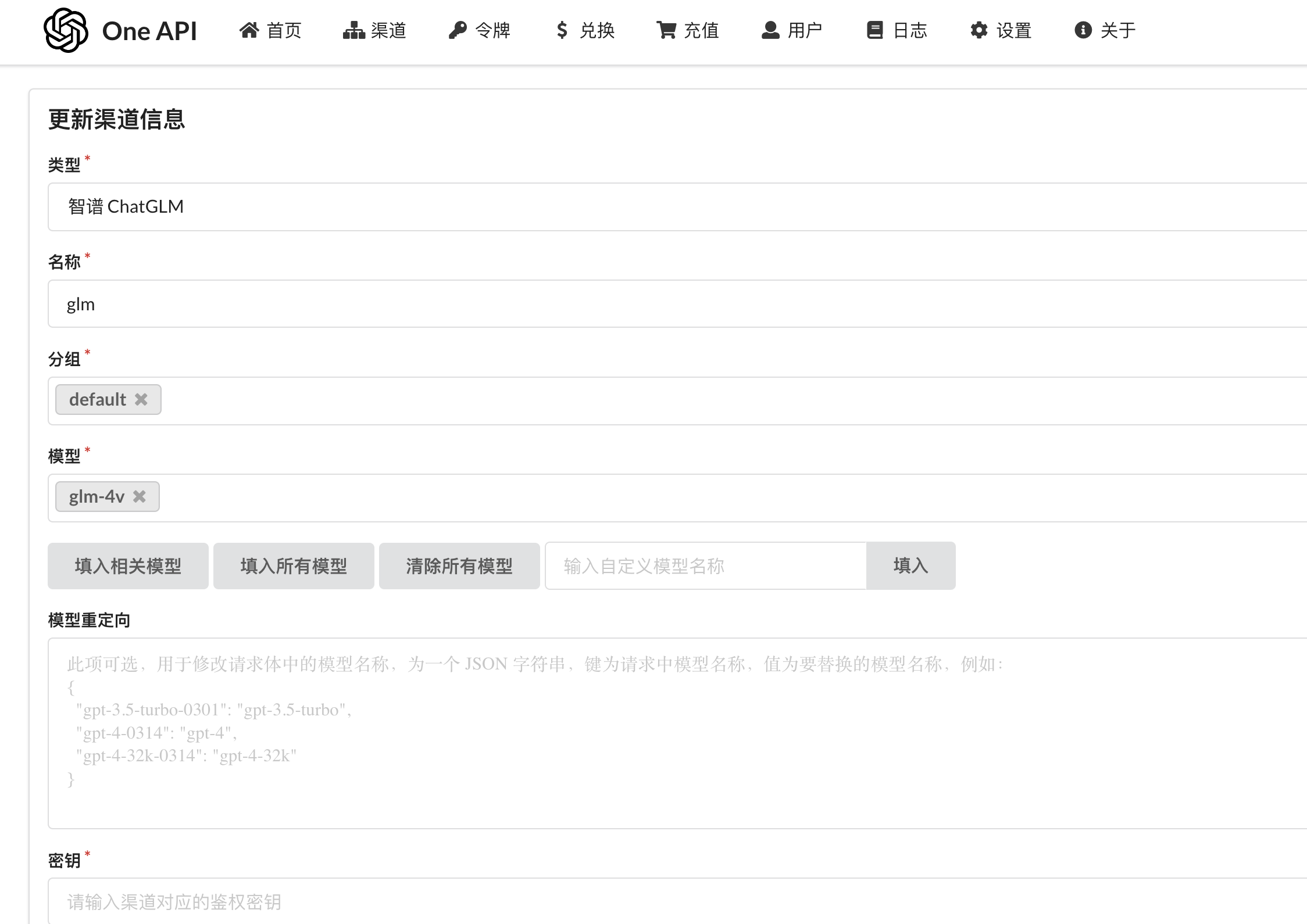Open the 渠道 menu item
This screenshot has width=1307, height=924.
coord(374,30)
